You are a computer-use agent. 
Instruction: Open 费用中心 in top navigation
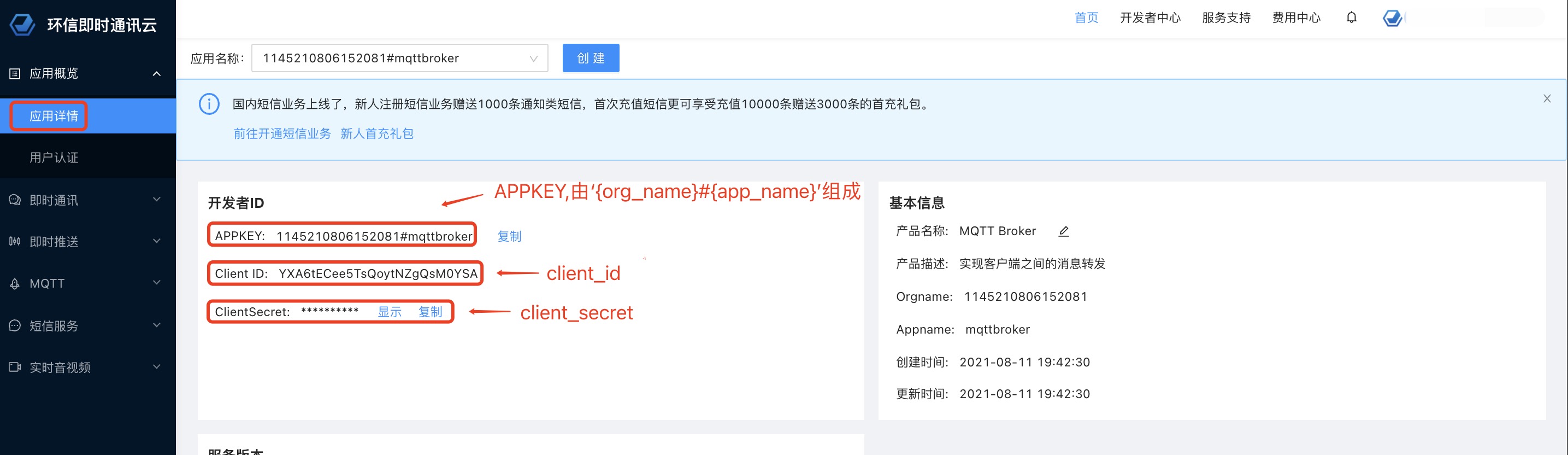pyautogui.click(x=1296, y=17)
